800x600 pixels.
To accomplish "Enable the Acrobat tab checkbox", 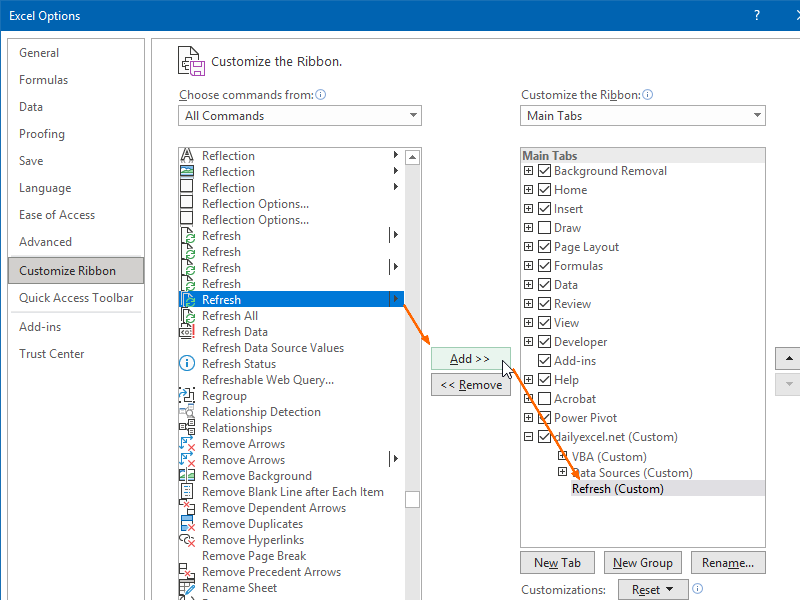I will click(x=545, y=398).
